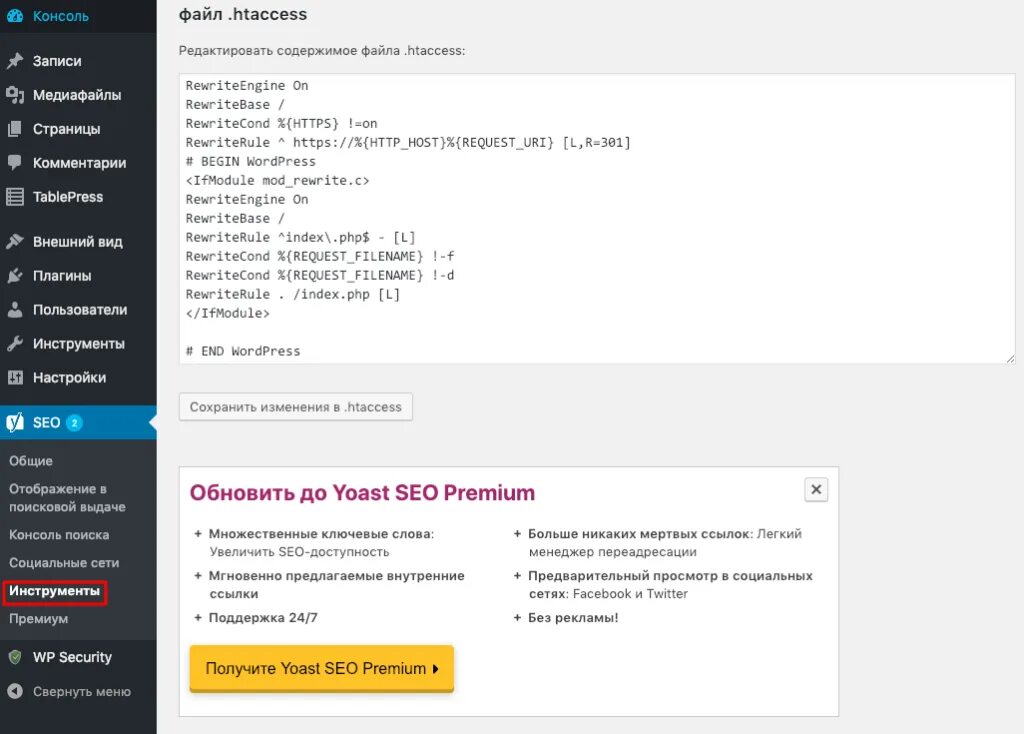Collapse menu via Свернуть меню arrow

tap(14, 691)
